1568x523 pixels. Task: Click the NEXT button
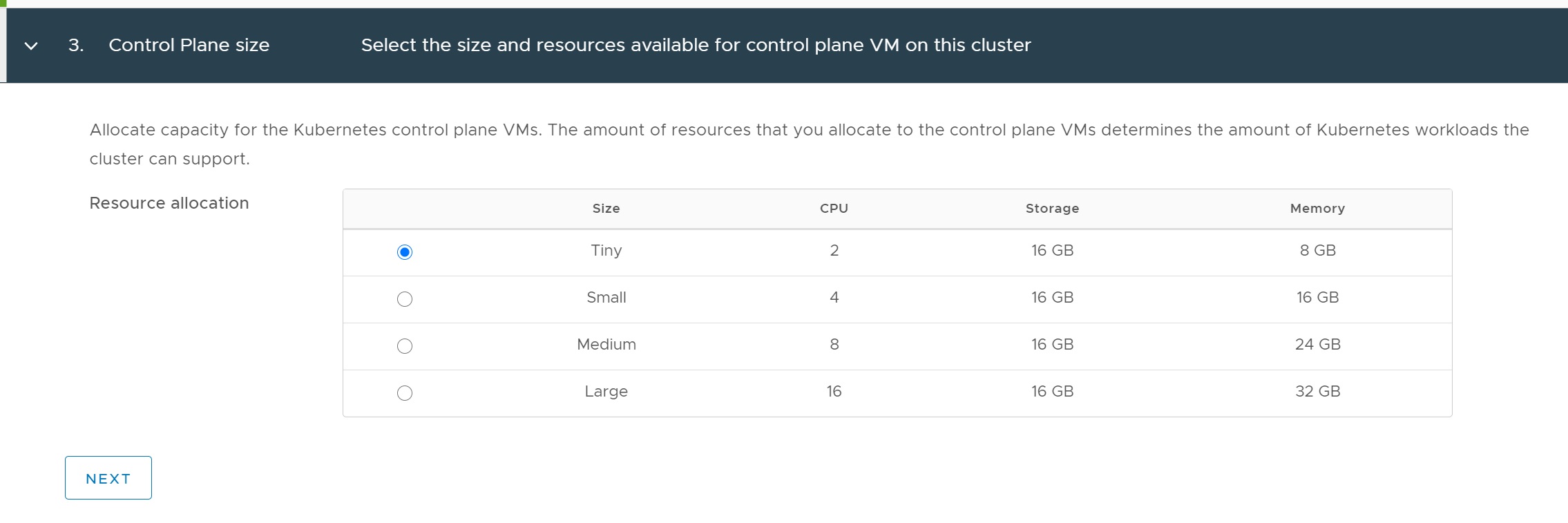coord(108,478)
